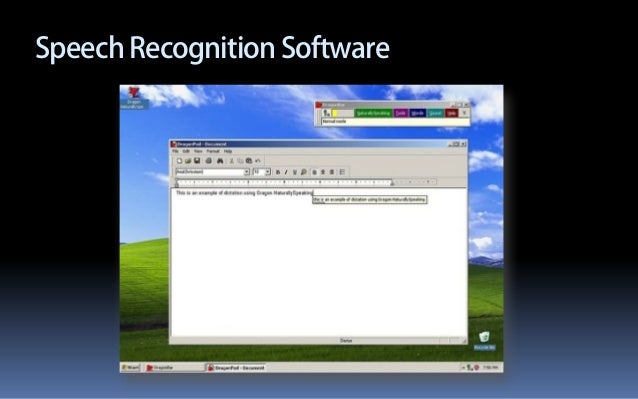Open the red Help menu on DragonBar
This screenshot has height=399, width=638.
click(x=451, y=113)
